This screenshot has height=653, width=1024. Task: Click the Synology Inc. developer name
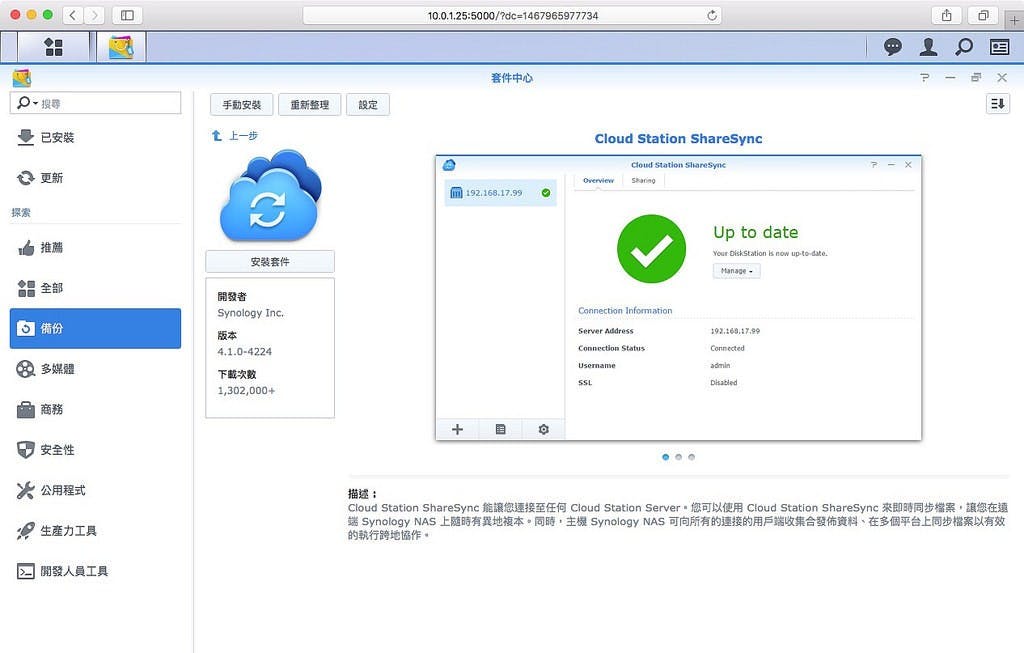(x=251, y=313)
